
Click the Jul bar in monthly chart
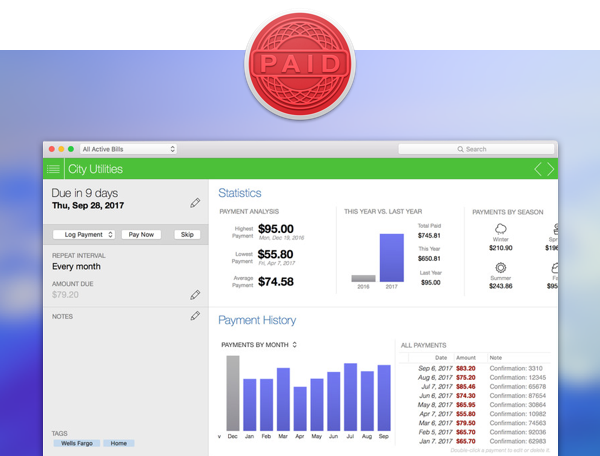tap(351, 397)
